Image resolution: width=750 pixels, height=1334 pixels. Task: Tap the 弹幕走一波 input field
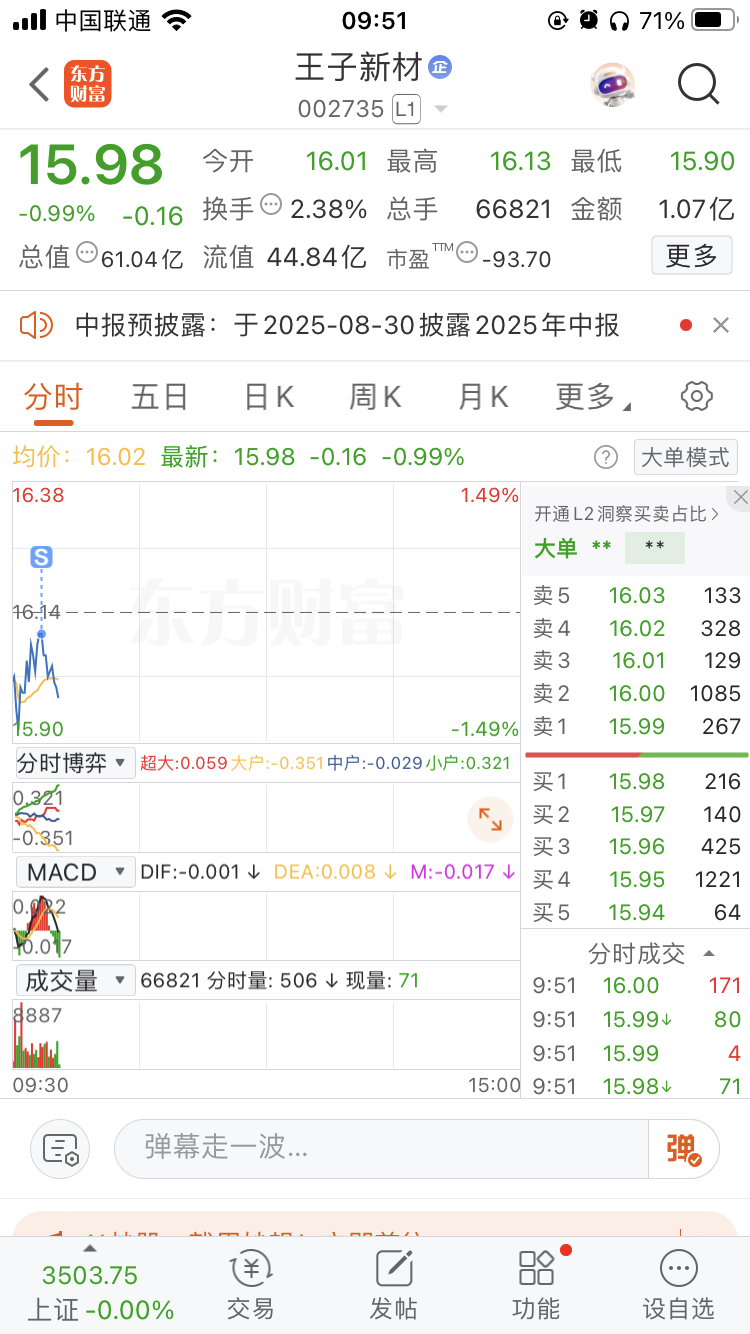381,1148
